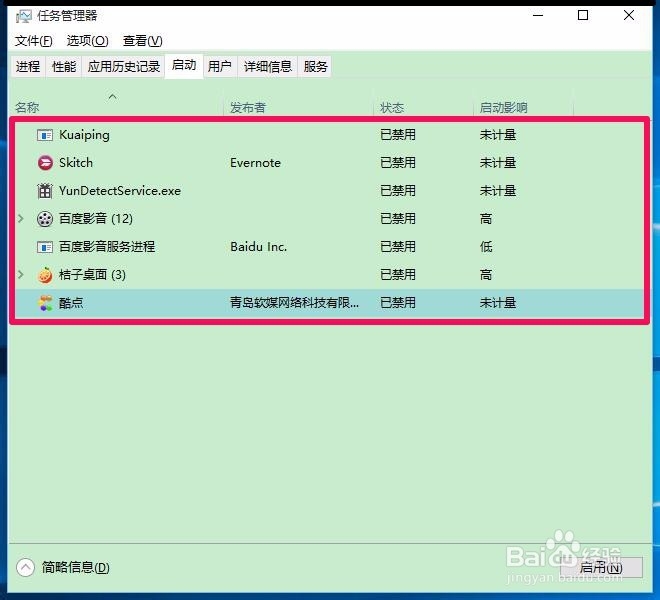660x600 pixels.
Task: Select the 酷点 entry name
Action: (x=71, y=303)
